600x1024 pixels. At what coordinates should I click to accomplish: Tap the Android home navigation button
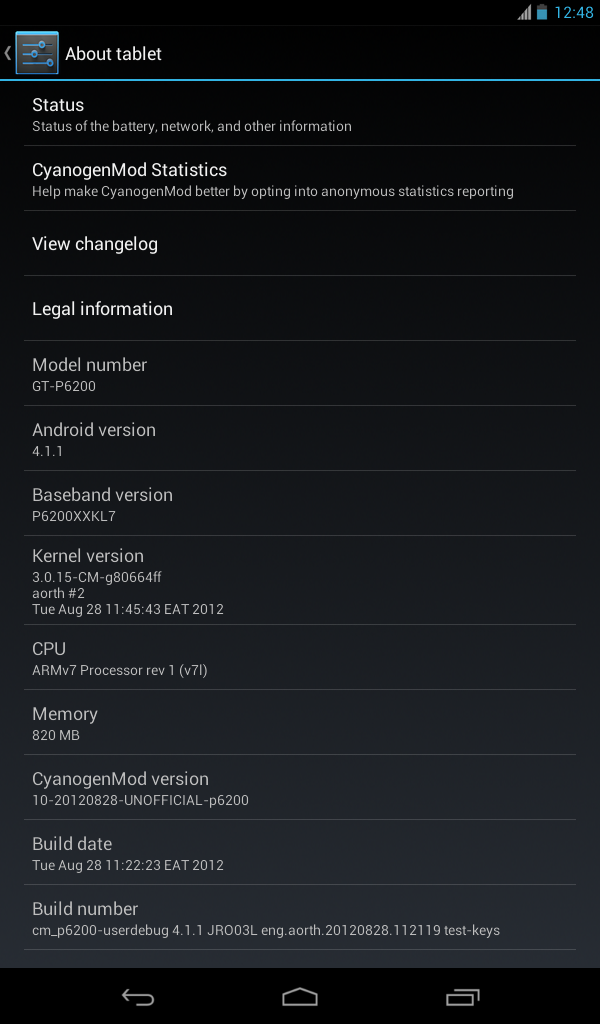[300, 997]
